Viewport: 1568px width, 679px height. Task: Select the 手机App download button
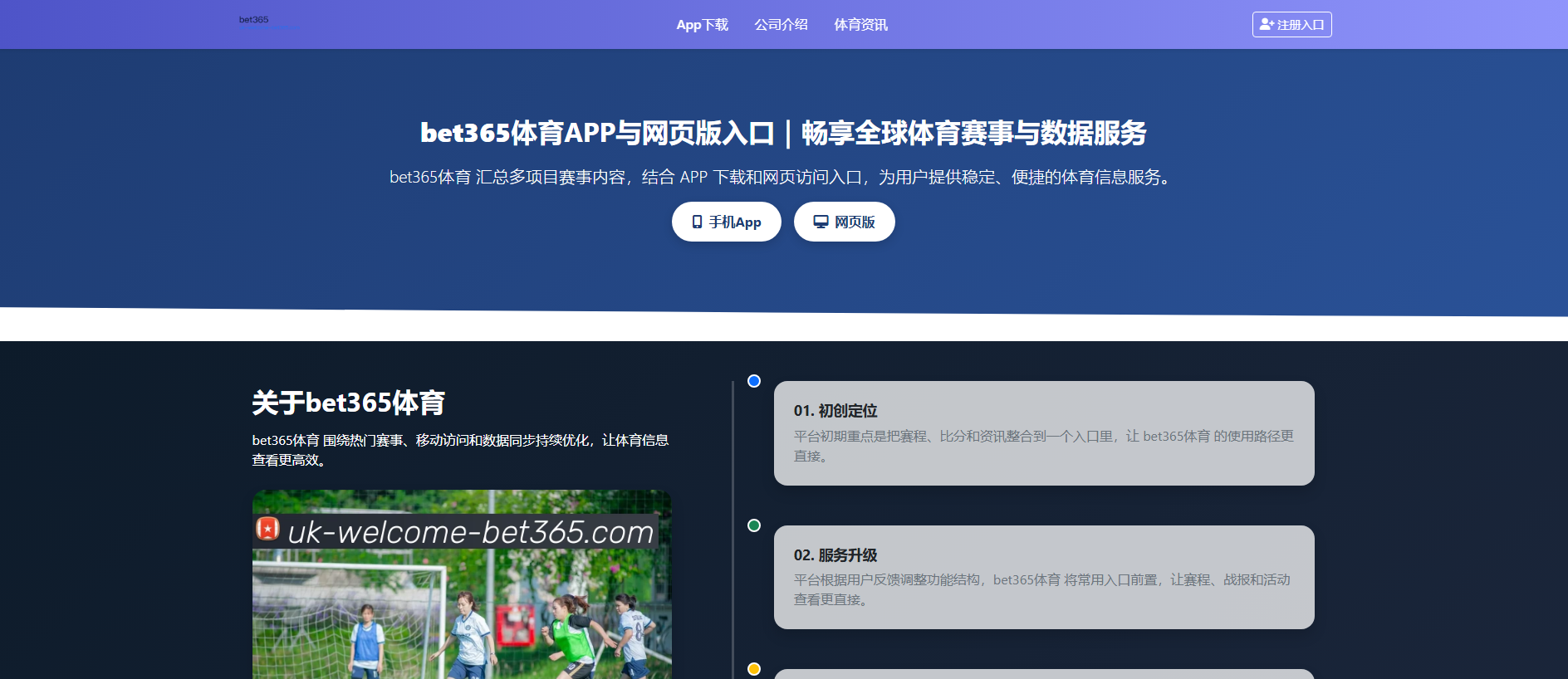pyautogui.click(x=726, y=222)
